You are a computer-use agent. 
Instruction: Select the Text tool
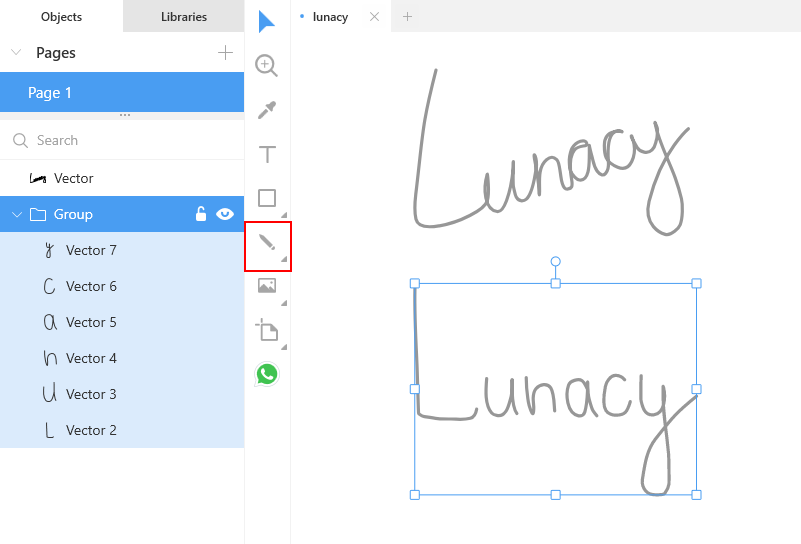click(267, 154)
